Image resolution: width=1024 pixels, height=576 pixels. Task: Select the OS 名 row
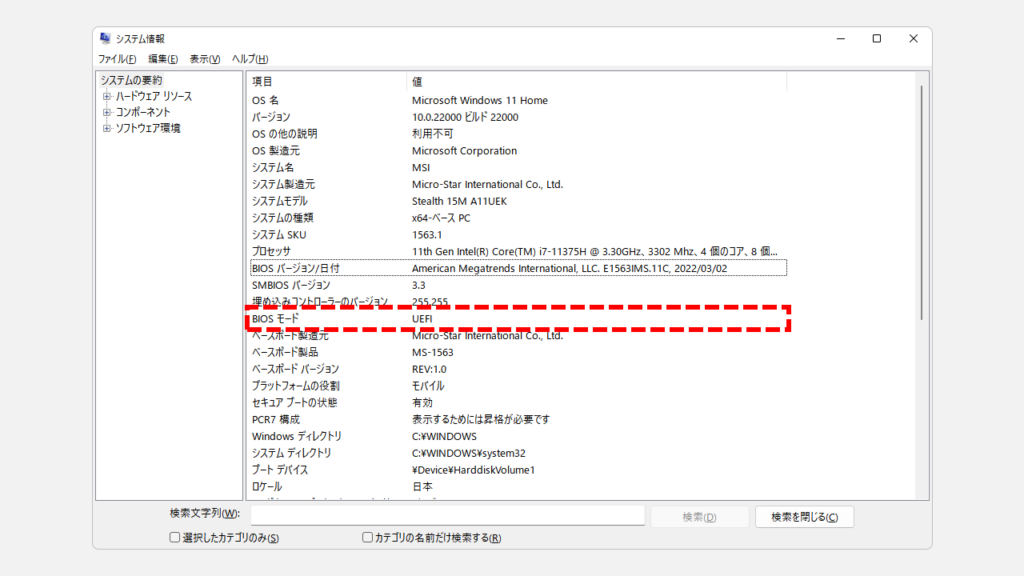pos(519,101)
